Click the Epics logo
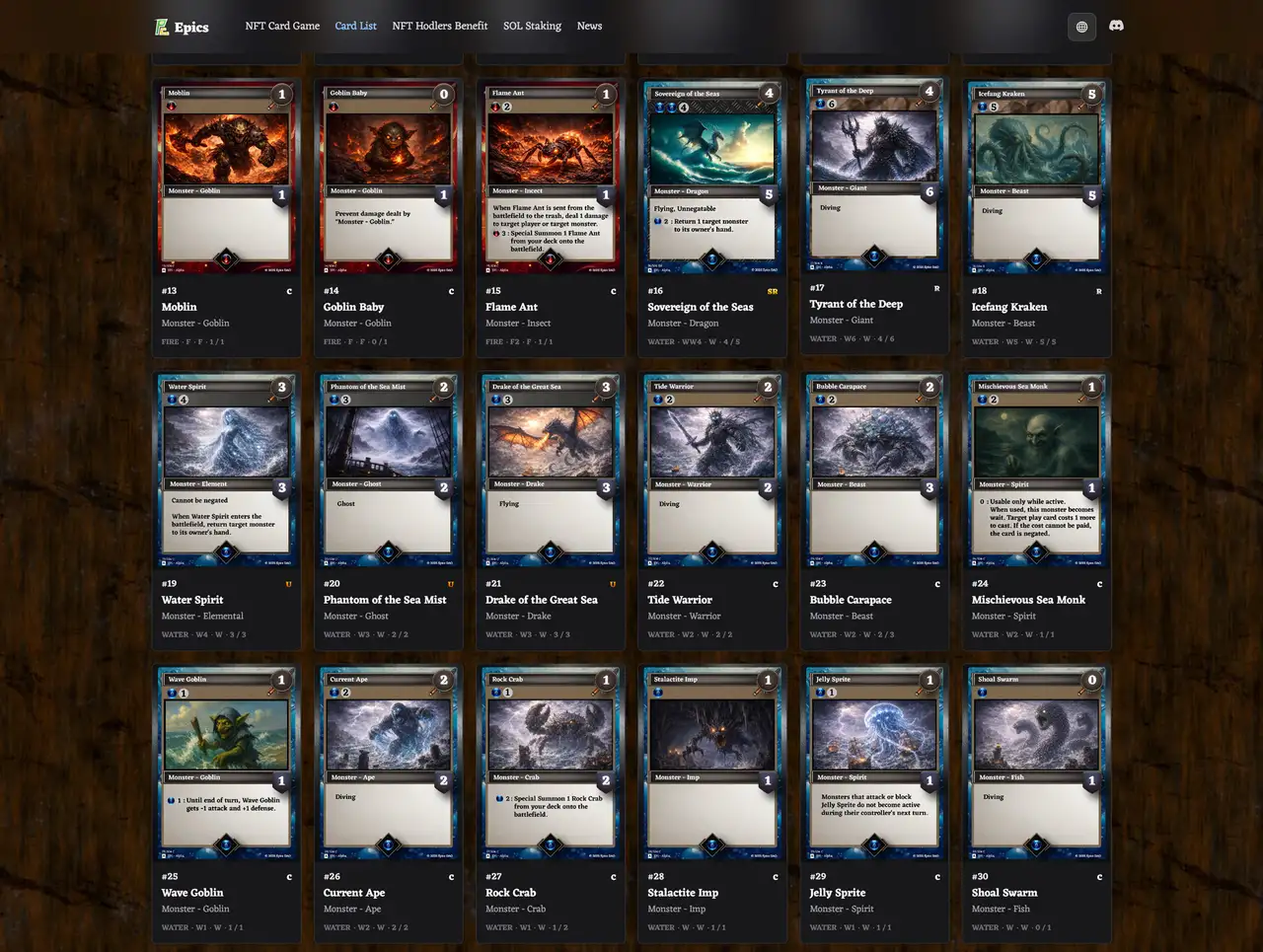1263x952 pixels. (181, 27)
